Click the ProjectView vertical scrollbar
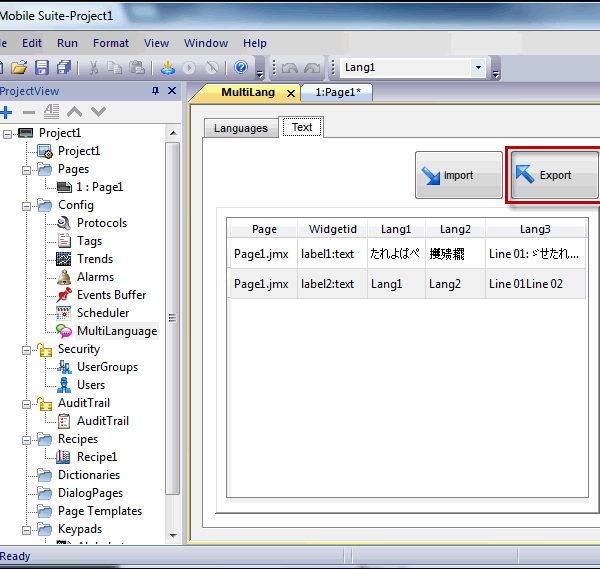The height and width of the screenshot is (569, 600). (173, 318)
